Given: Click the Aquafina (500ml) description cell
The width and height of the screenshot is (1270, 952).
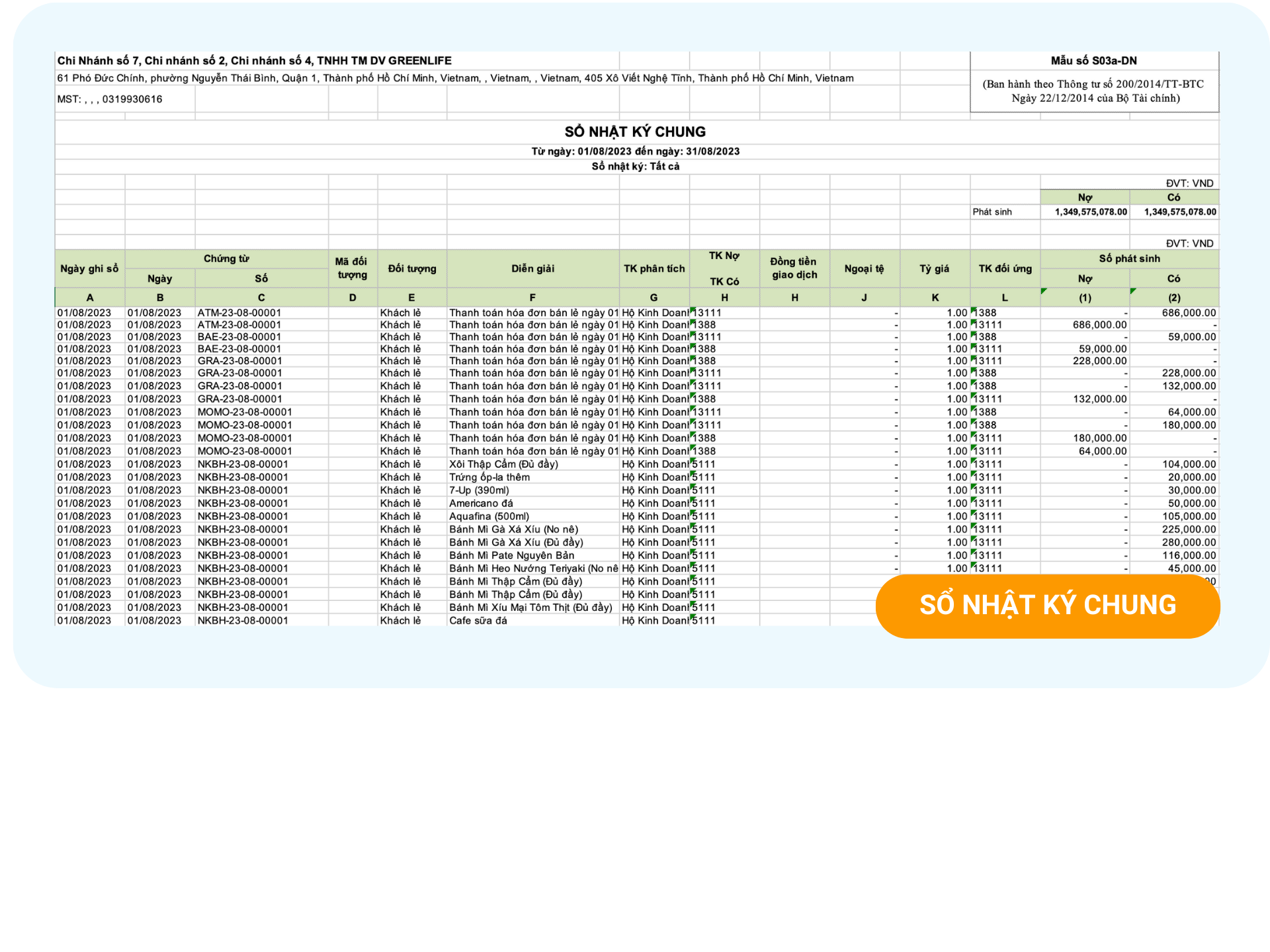Looking at the screenshot, I should (489, 516).
